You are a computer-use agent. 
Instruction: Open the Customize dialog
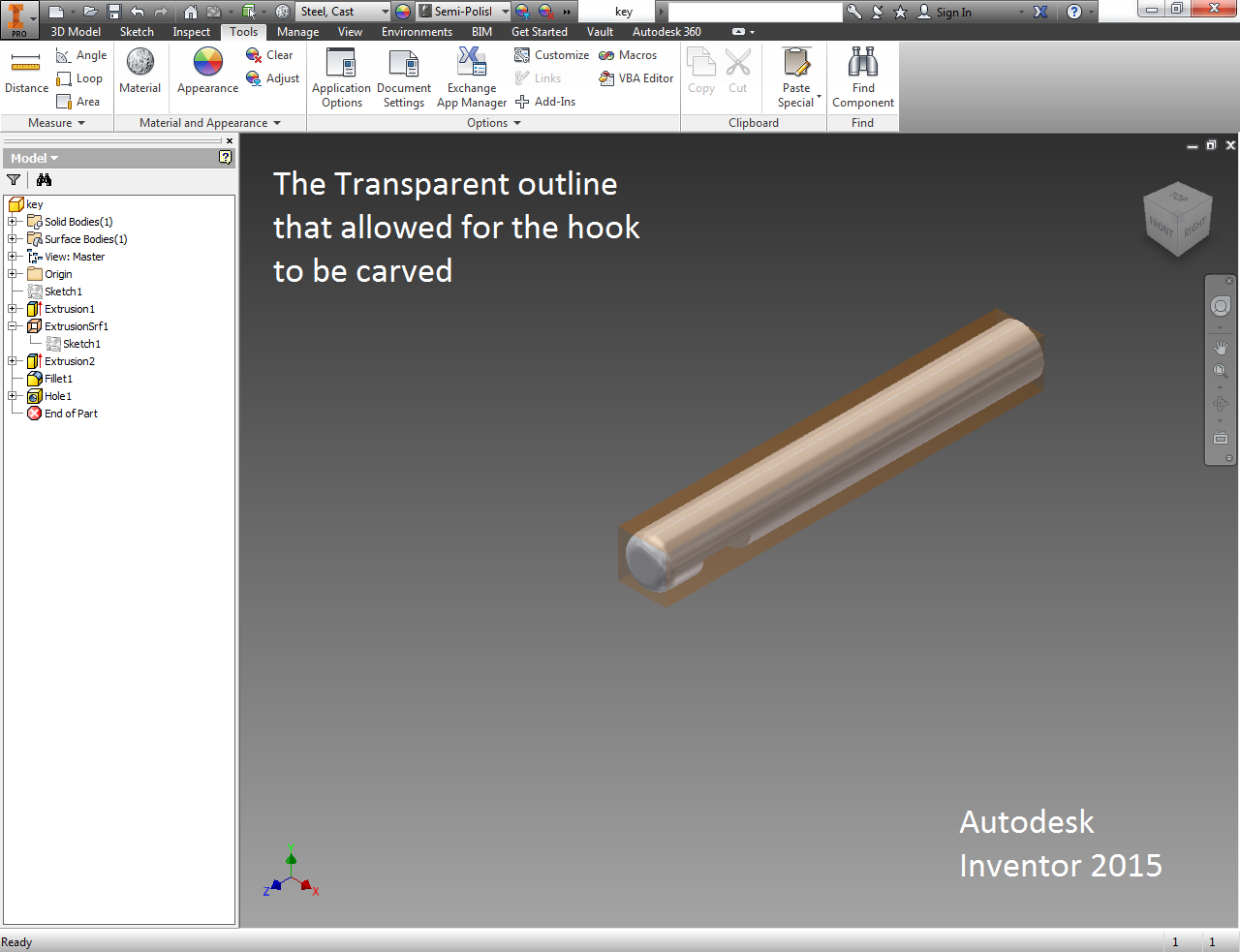(x=551, y=55)
